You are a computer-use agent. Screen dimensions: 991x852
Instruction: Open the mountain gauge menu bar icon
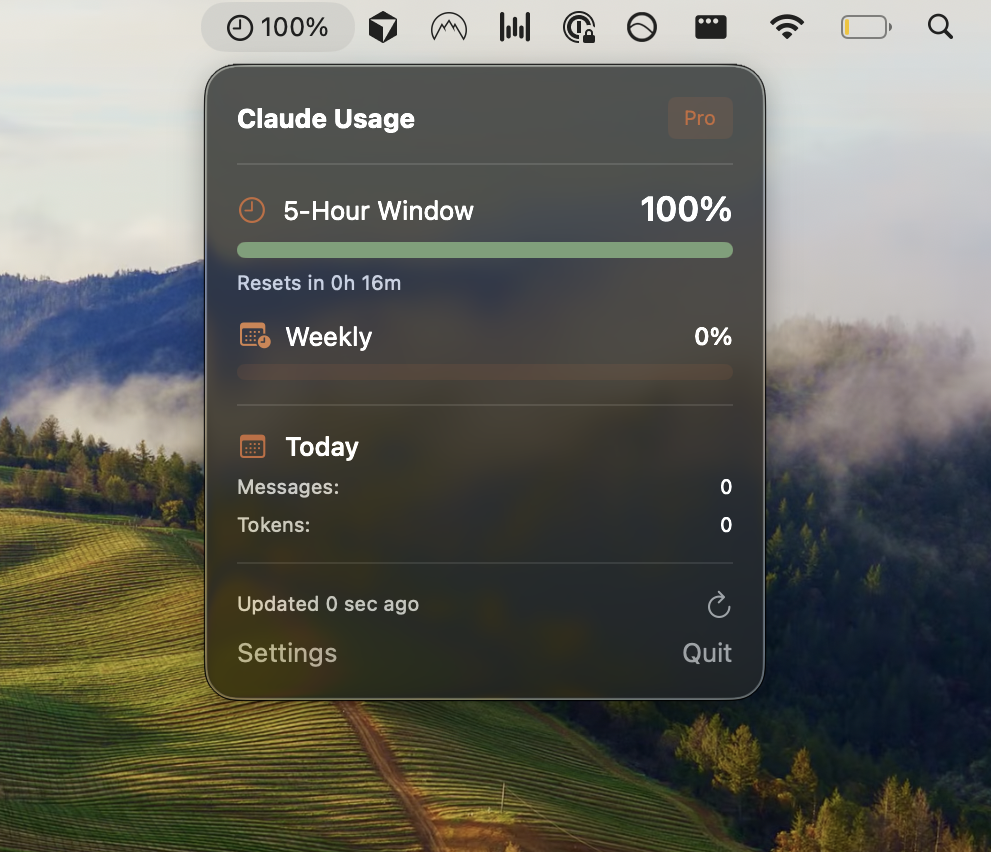click(449, 28)
